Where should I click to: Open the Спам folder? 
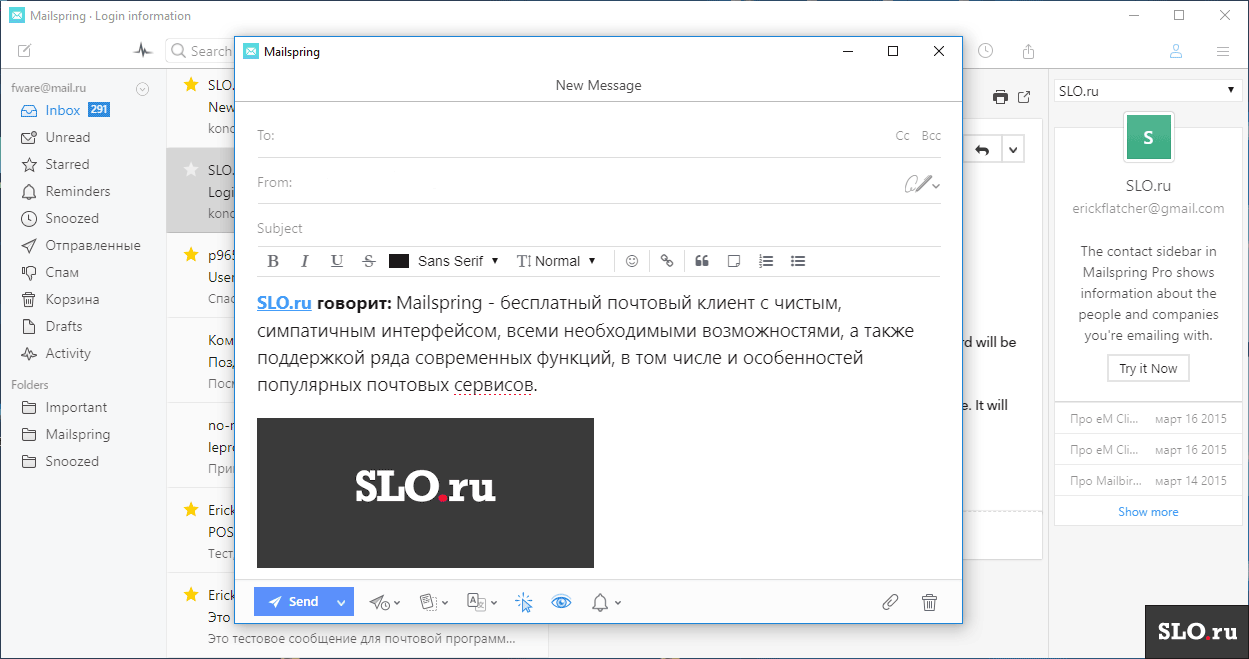(x=62, y=272)
